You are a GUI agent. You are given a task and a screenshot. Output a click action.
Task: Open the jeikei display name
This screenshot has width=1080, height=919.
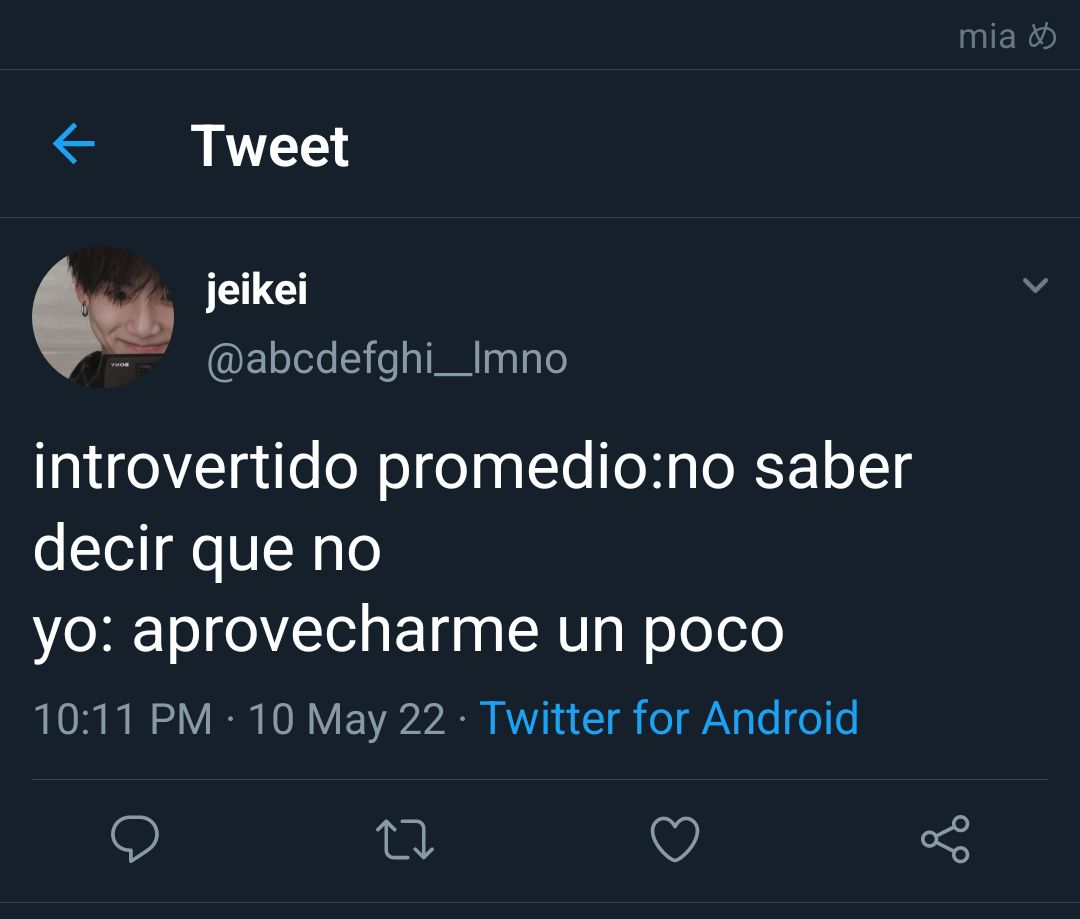[256, 289]
